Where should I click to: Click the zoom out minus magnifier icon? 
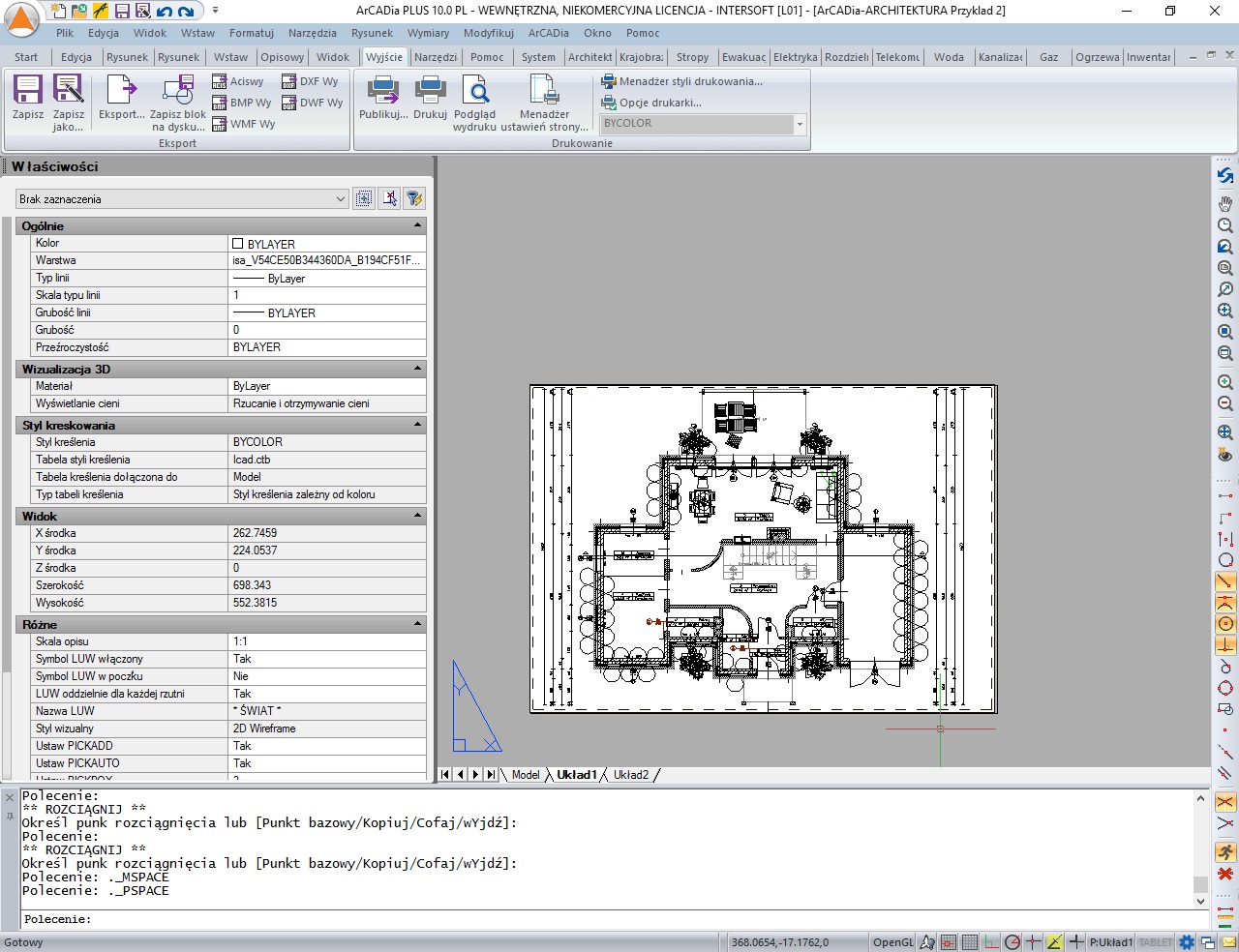coord(1225,403)
